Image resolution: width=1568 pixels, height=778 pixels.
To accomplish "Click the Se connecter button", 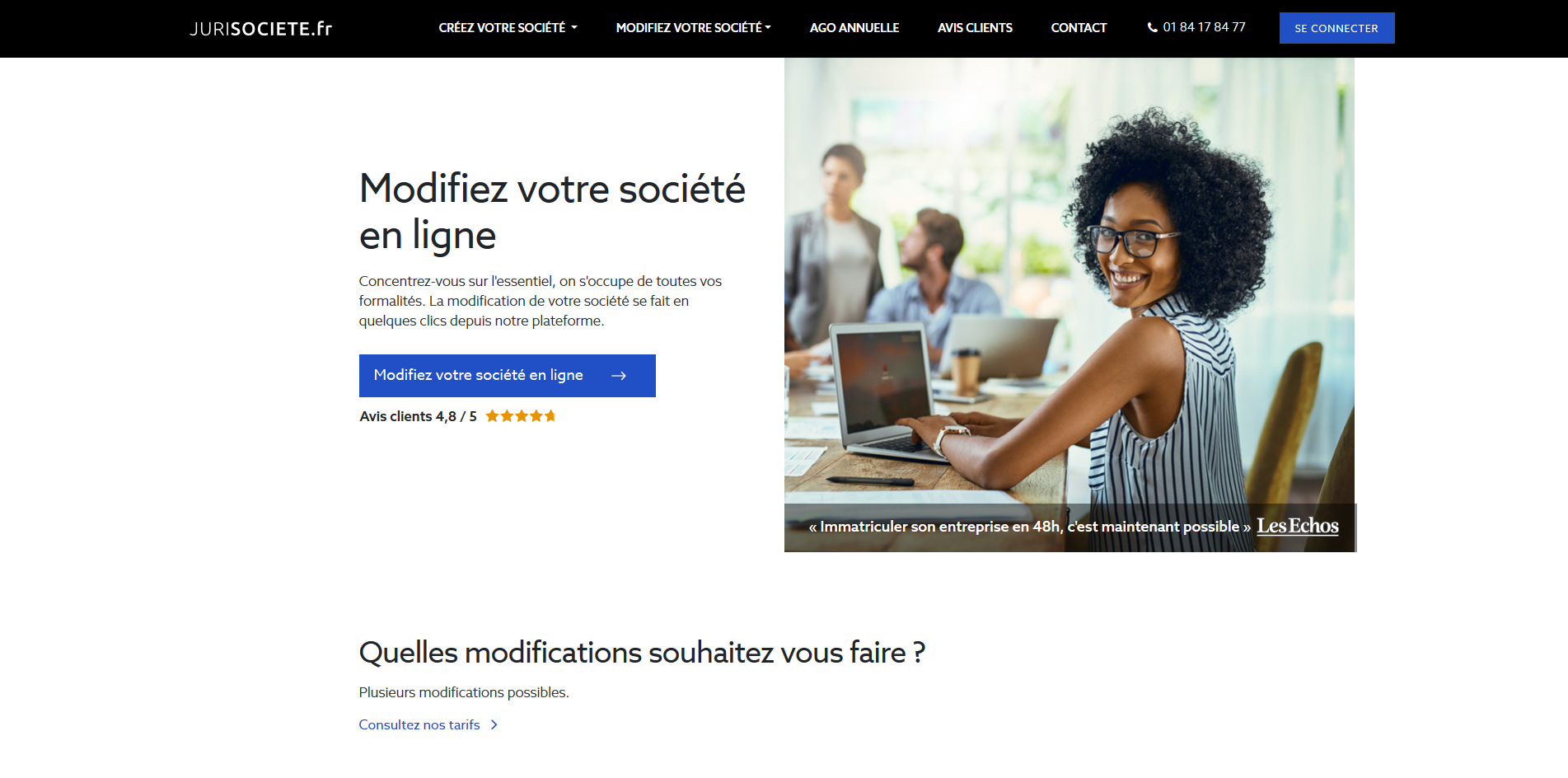I will (x=1336, y=28).
